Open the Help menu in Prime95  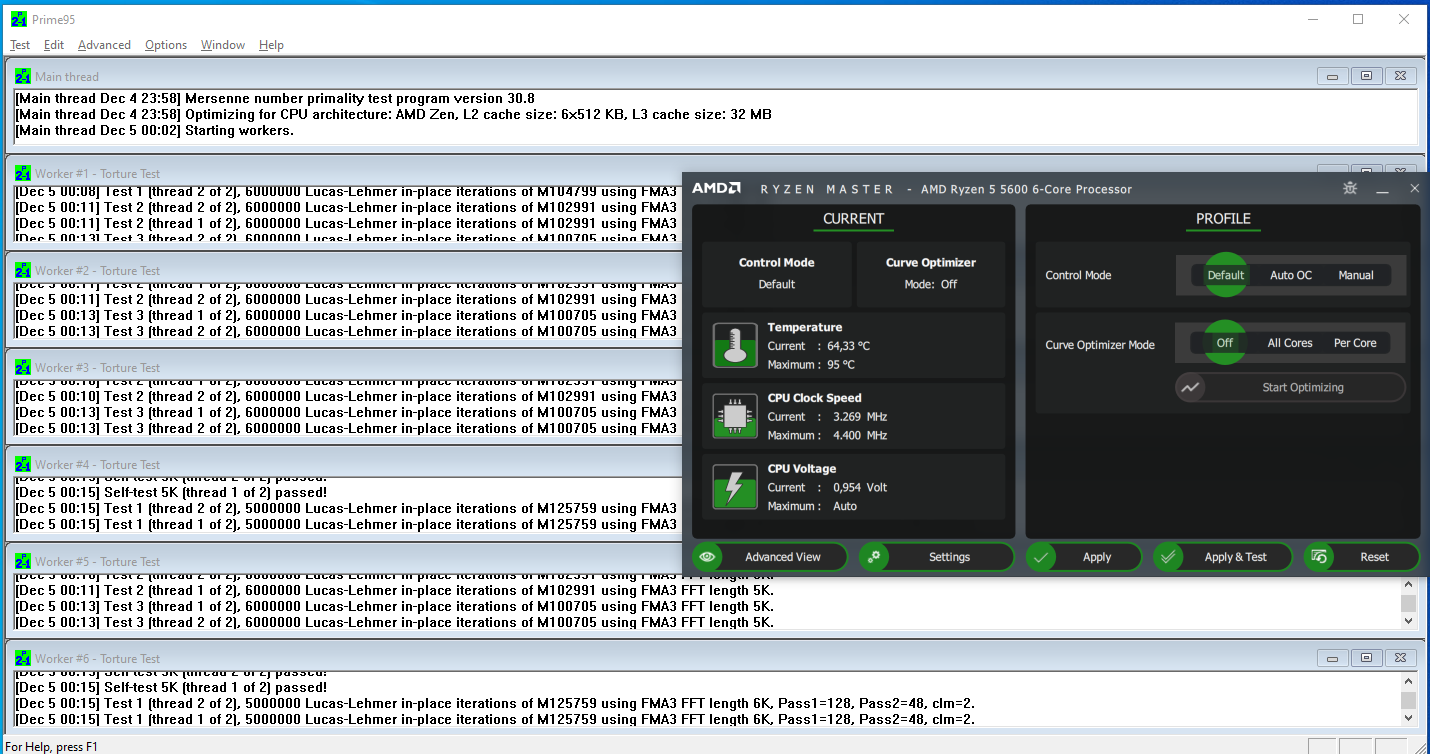click(x=271, y=45)
